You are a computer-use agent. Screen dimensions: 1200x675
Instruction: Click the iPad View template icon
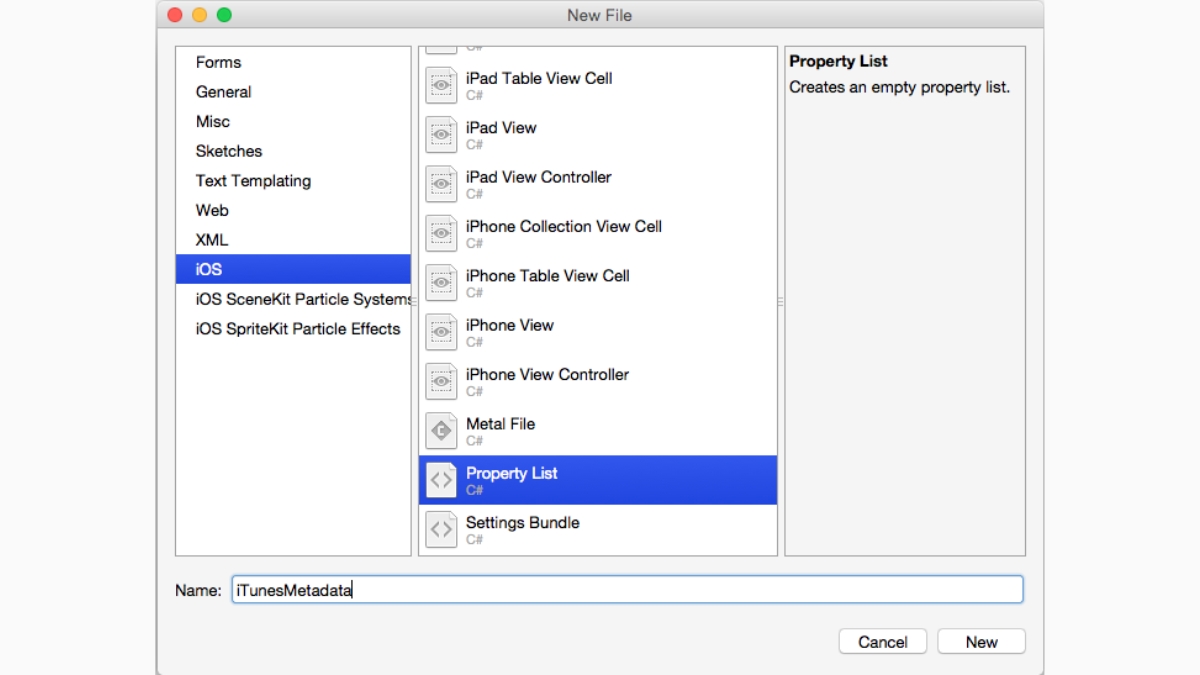tap(441, 135)
